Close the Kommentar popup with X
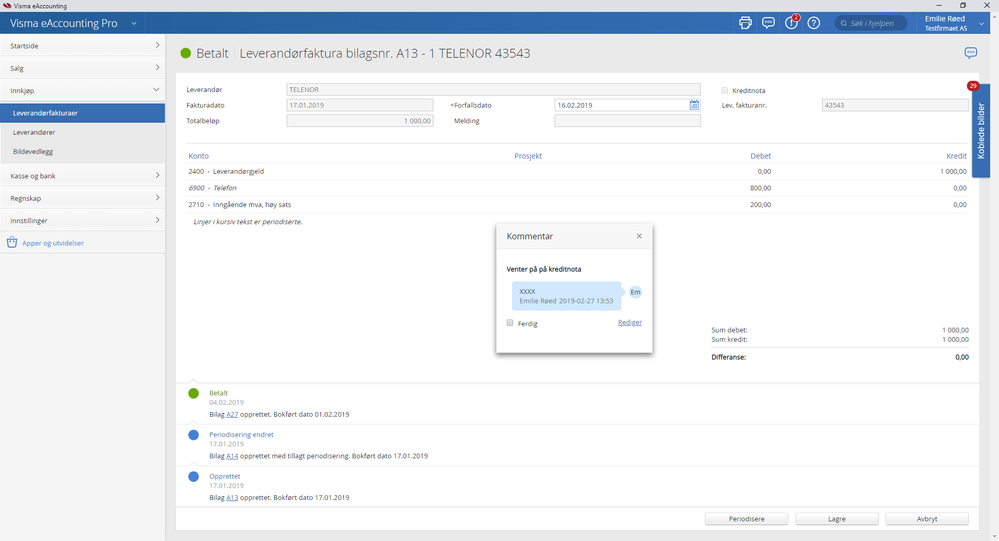The image size is (999, 541). pyautogui.click(x=639, y=236)
